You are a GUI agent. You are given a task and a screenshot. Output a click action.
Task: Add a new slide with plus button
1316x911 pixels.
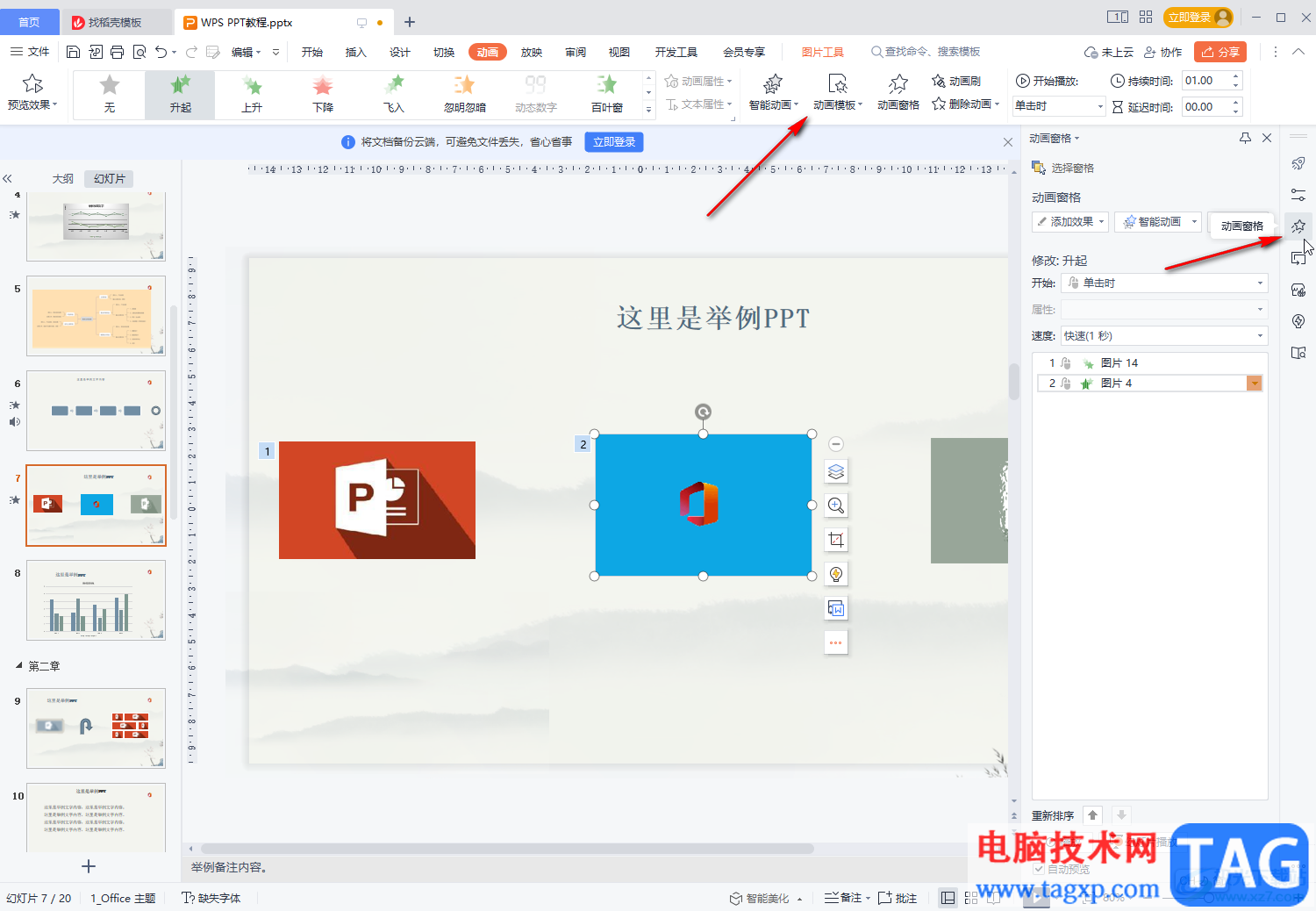[x=88, y=866]
